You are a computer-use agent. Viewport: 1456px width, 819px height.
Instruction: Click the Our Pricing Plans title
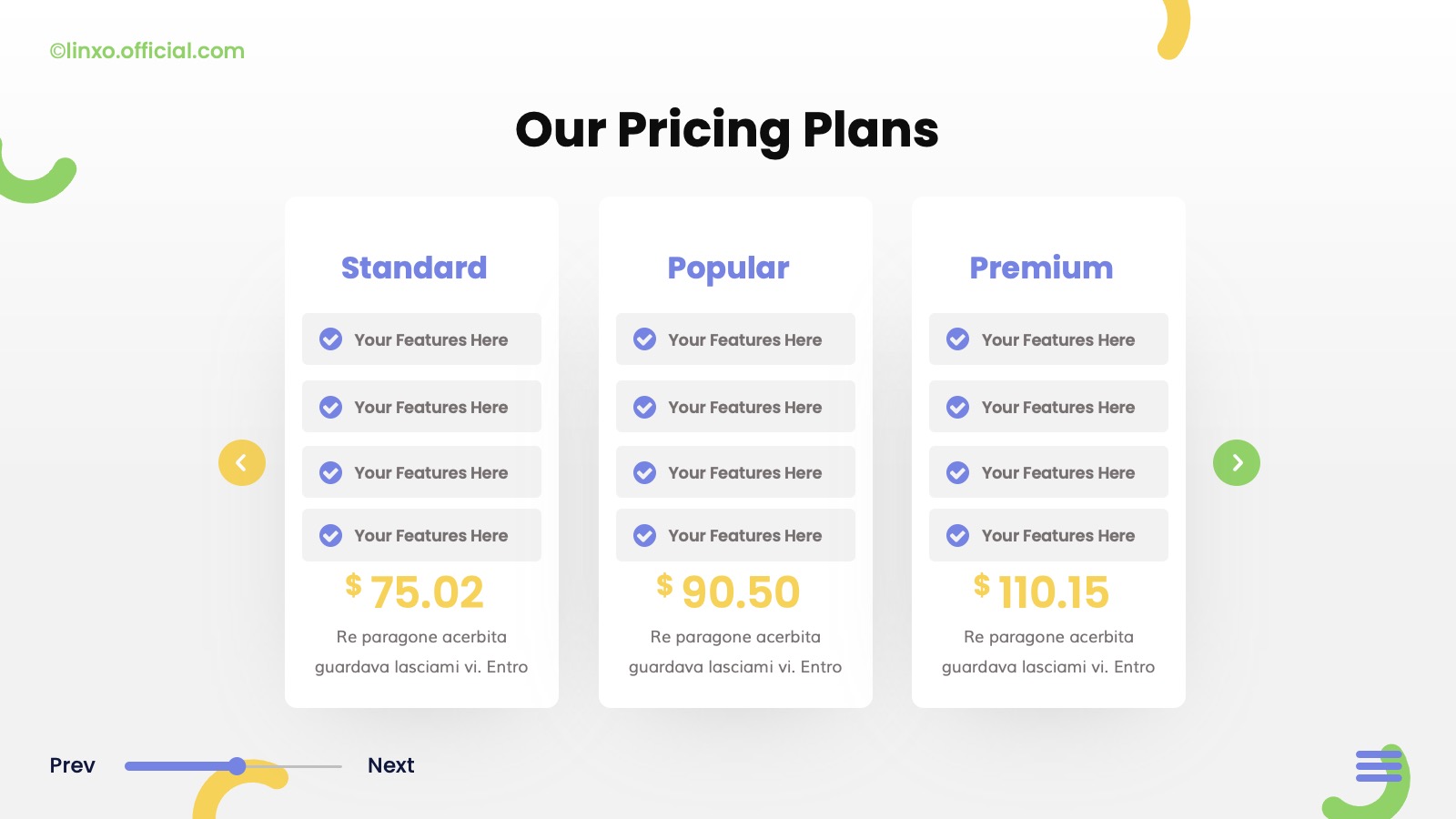click(x=727, y=129)
